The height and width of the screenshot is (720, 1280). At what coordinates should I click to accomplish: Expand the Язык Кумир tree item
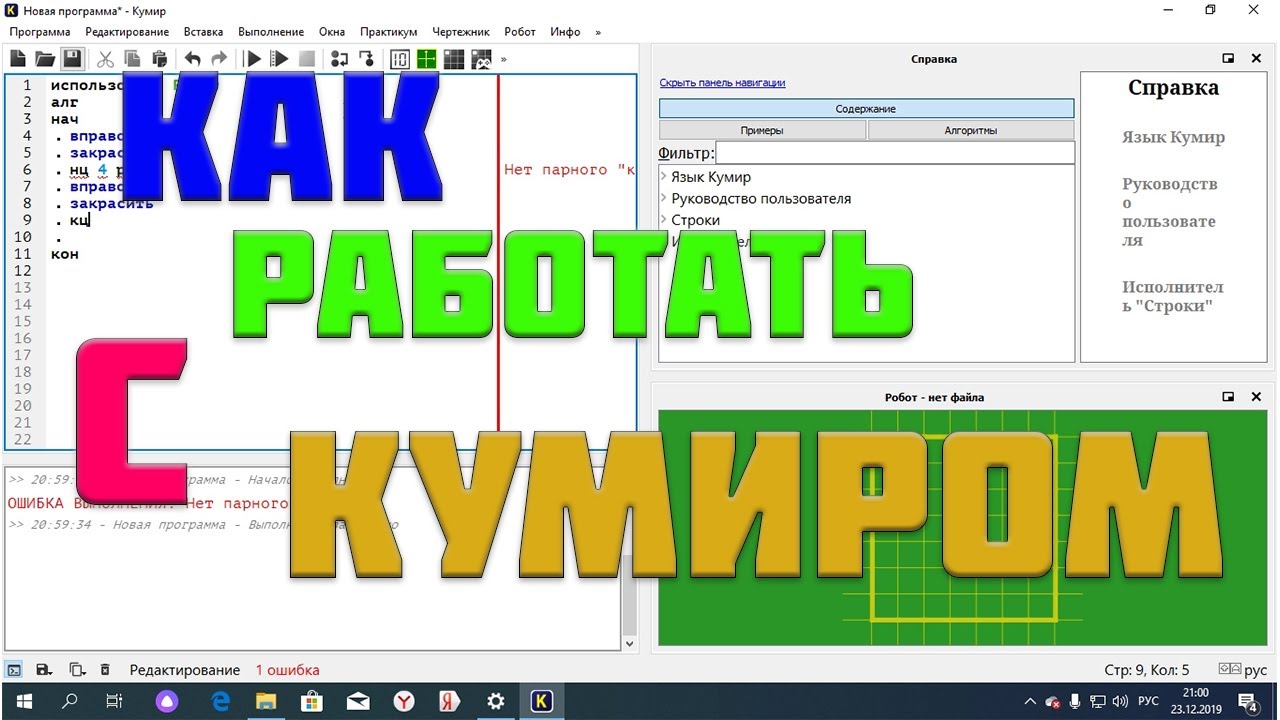(x=664, y=177)
